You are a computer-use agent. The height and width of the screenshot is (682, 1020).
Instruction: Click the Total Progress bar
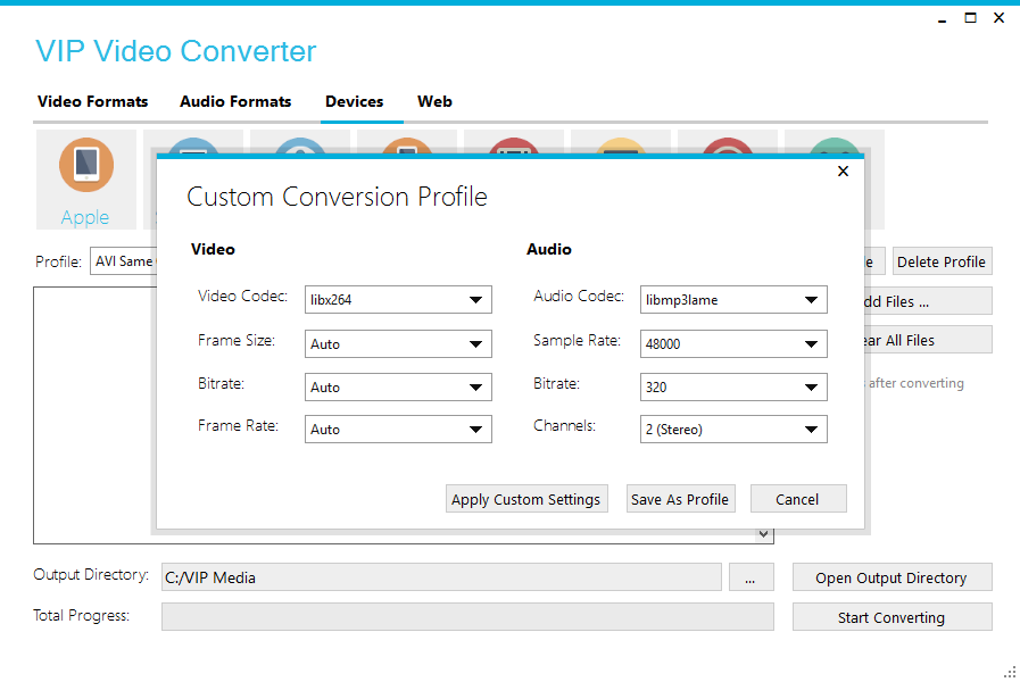point(468,617)
